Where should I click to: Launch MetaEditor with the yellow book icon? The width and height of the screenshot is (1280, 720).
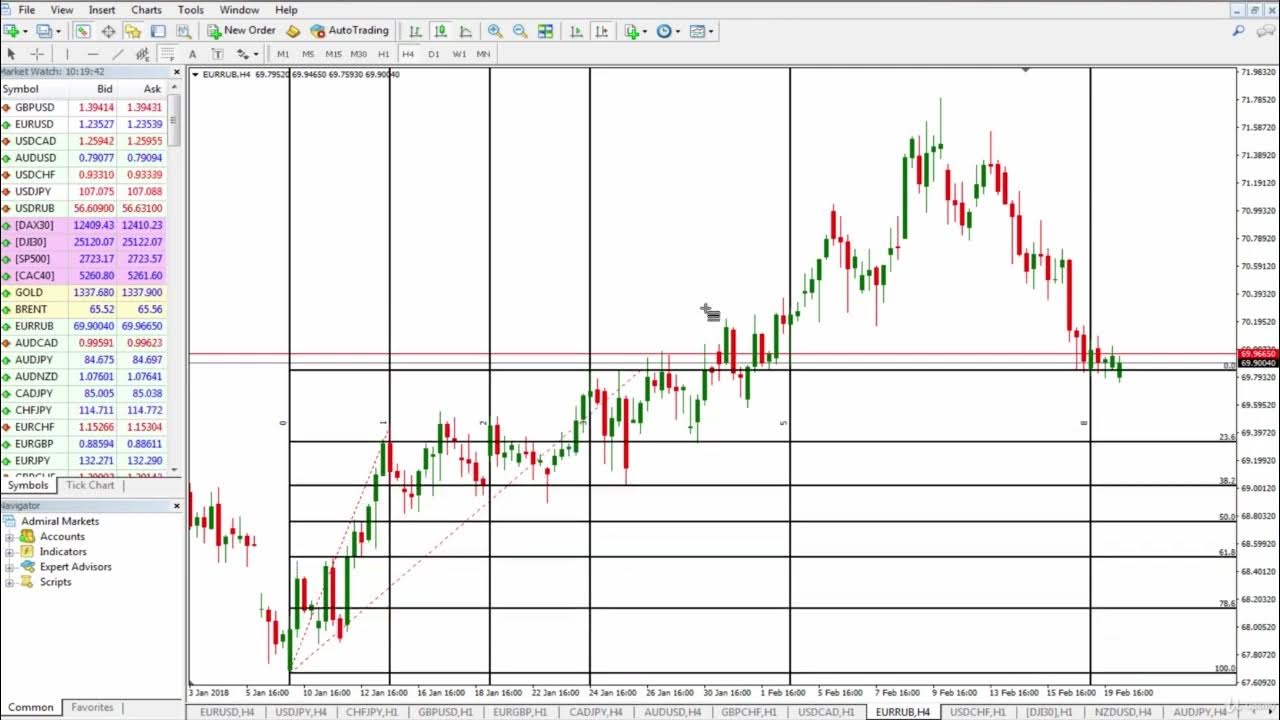point(293,31)
